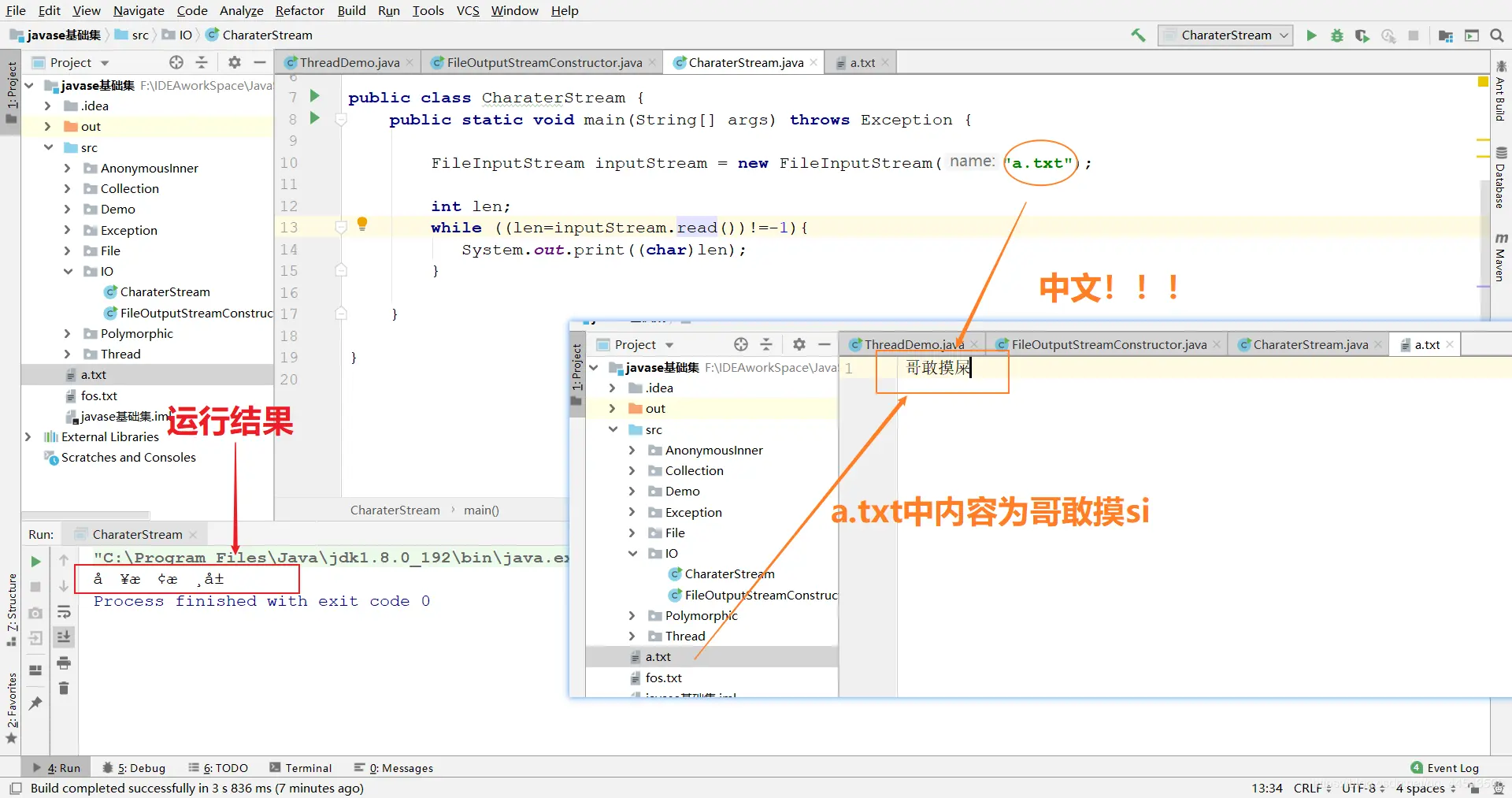
Task: Run CharaterStream with the green toolbar arrow
Action: pos(1311,35)
